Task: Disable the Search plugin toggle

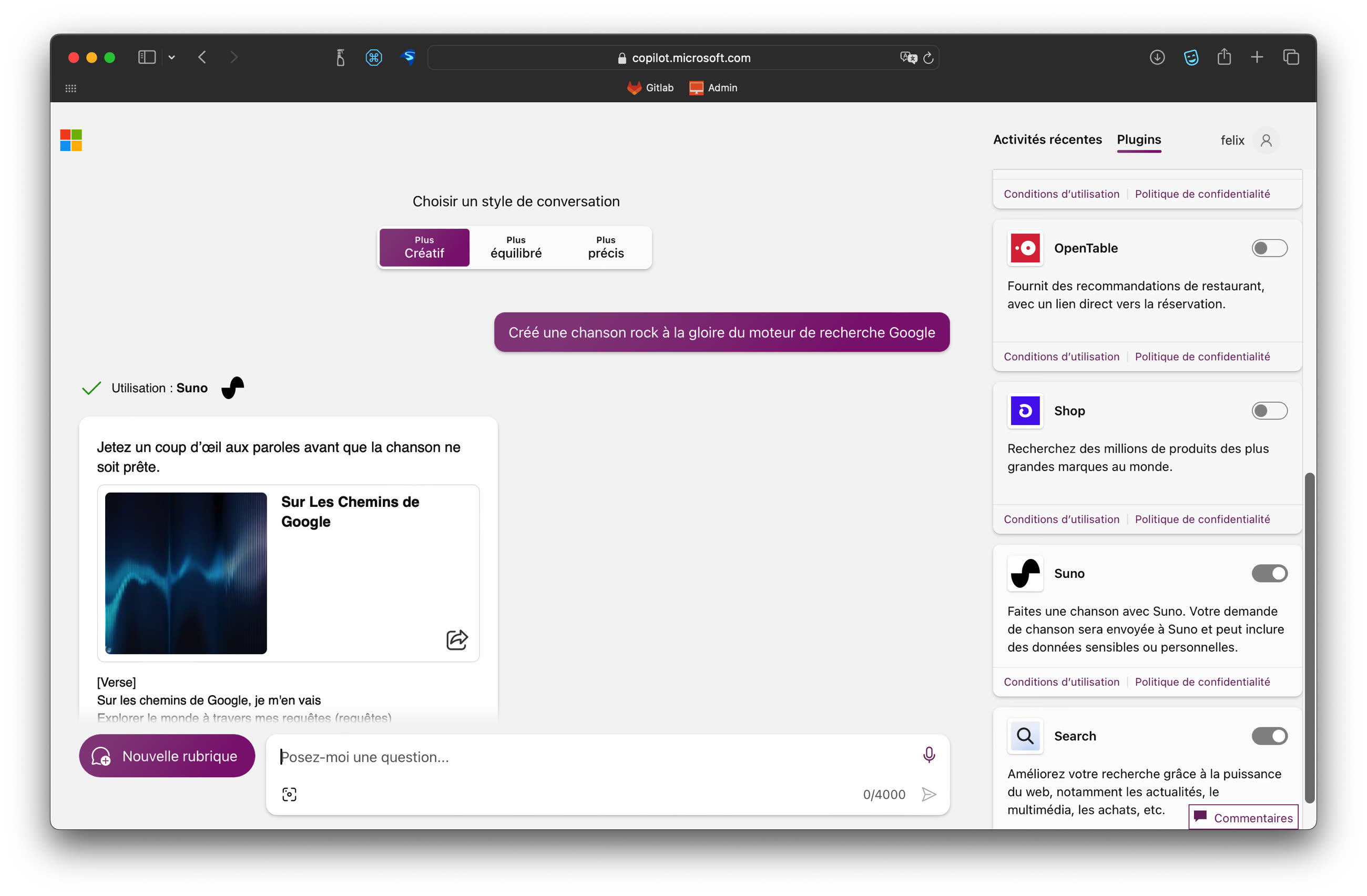Action: tap(1269, 736)
